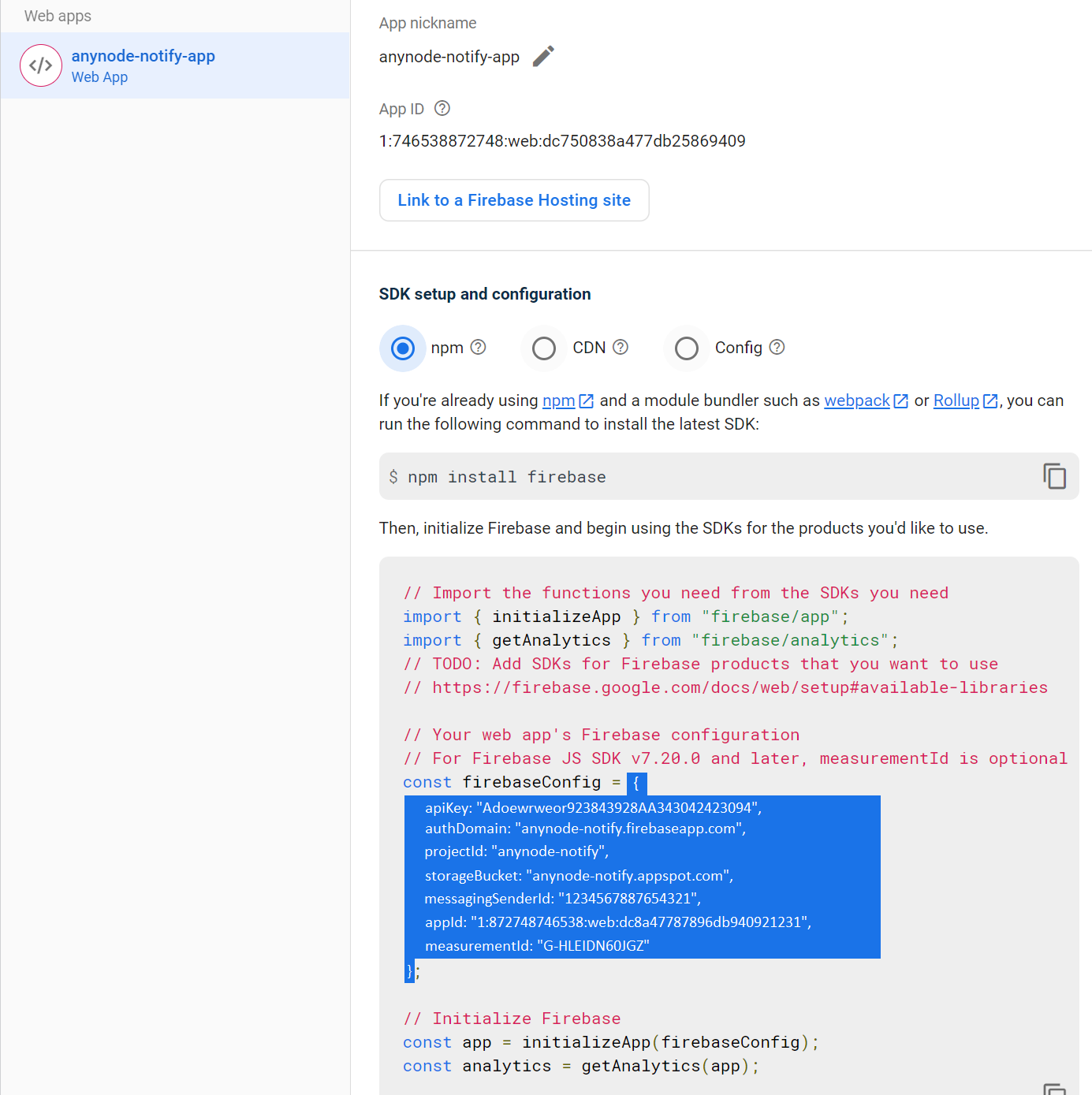Open the npm documentation link
1092x1095 pixels.
pos(559,400)
